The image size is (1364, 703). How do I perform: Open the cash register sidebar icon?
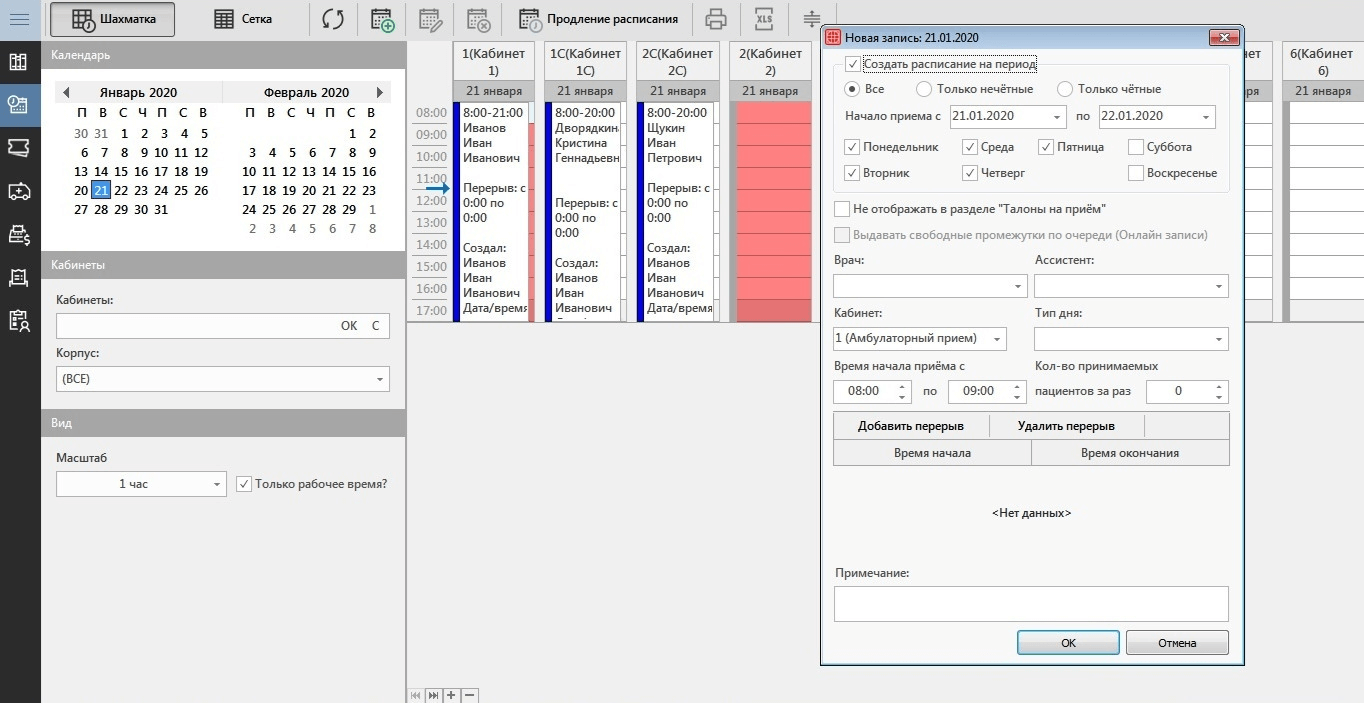pos(19,235)
